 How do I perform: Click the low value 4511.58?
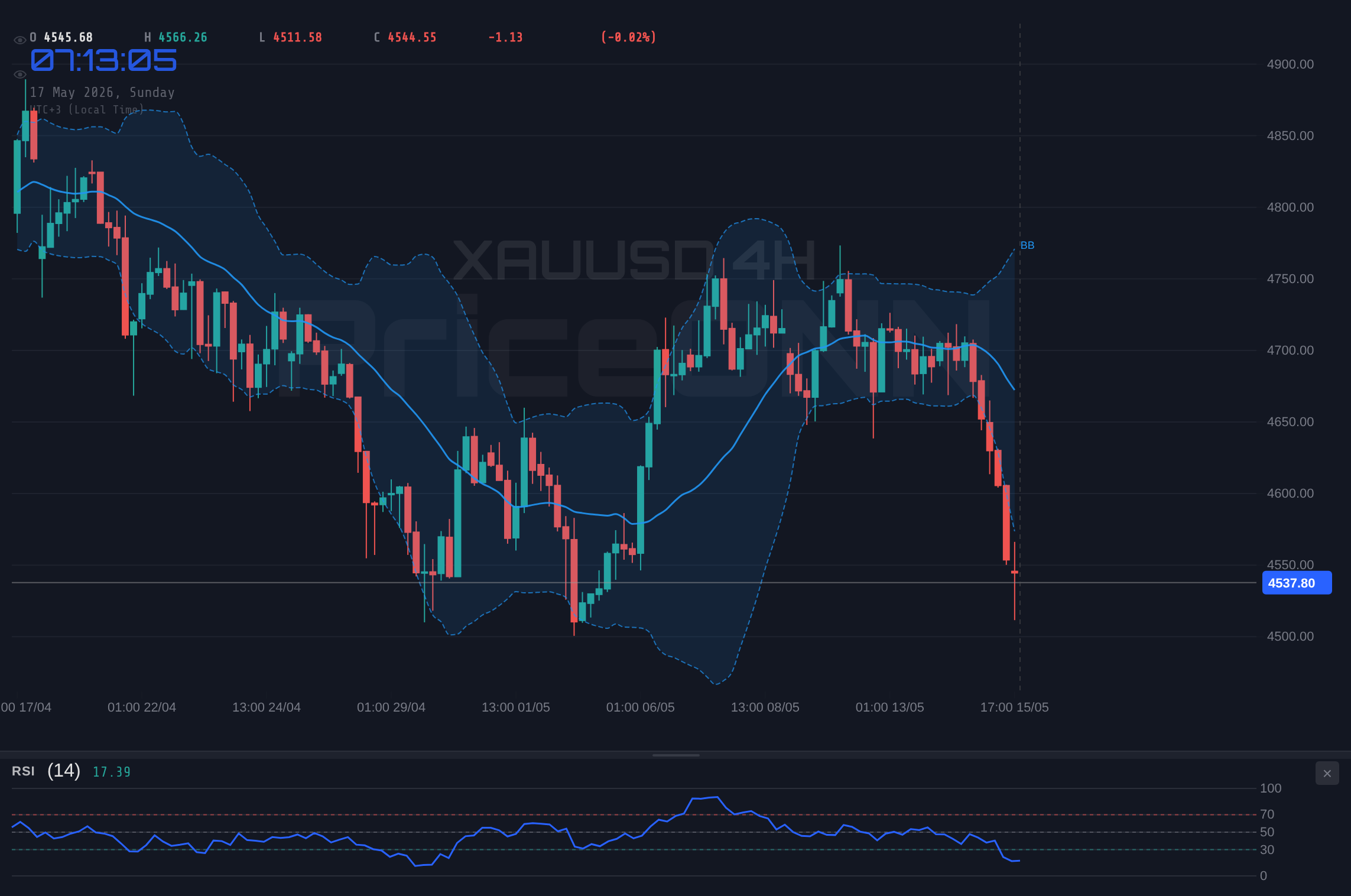pos(298,37)
